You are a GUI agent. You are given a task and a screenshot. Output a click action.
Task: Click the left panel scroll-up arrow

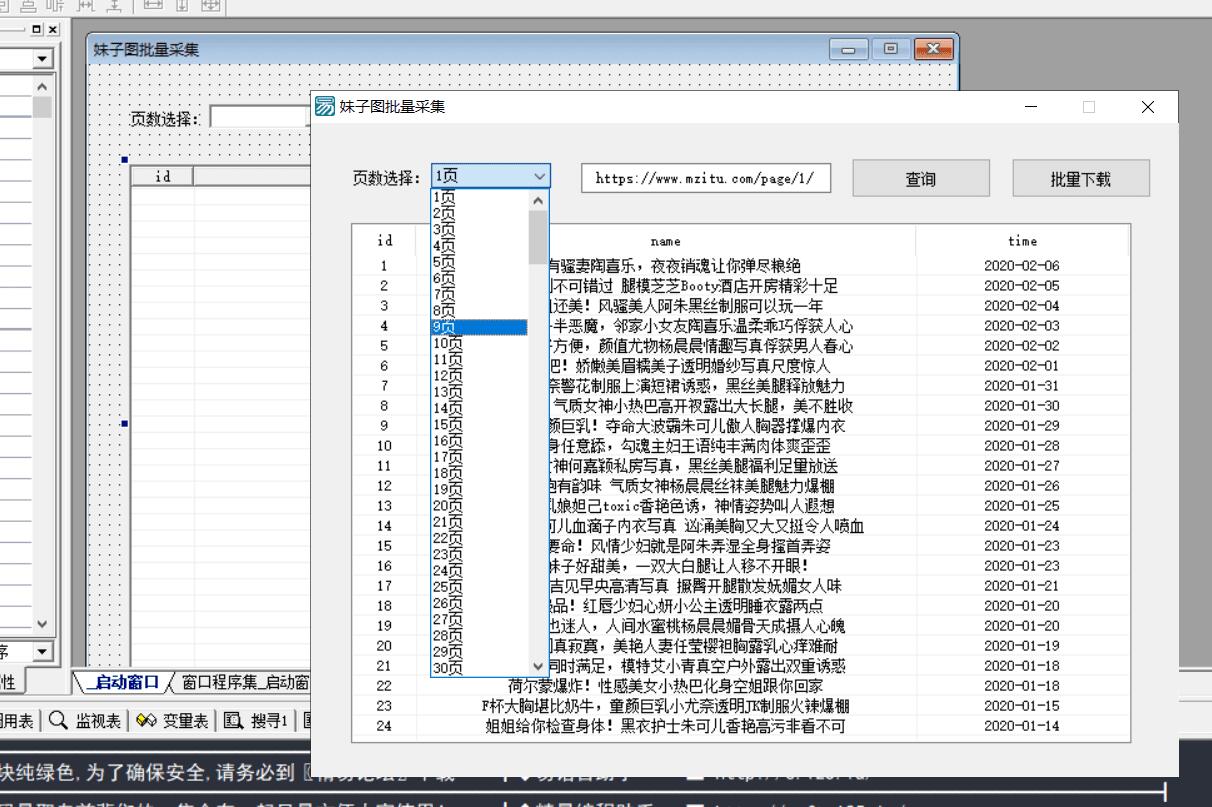pos(42,87)
